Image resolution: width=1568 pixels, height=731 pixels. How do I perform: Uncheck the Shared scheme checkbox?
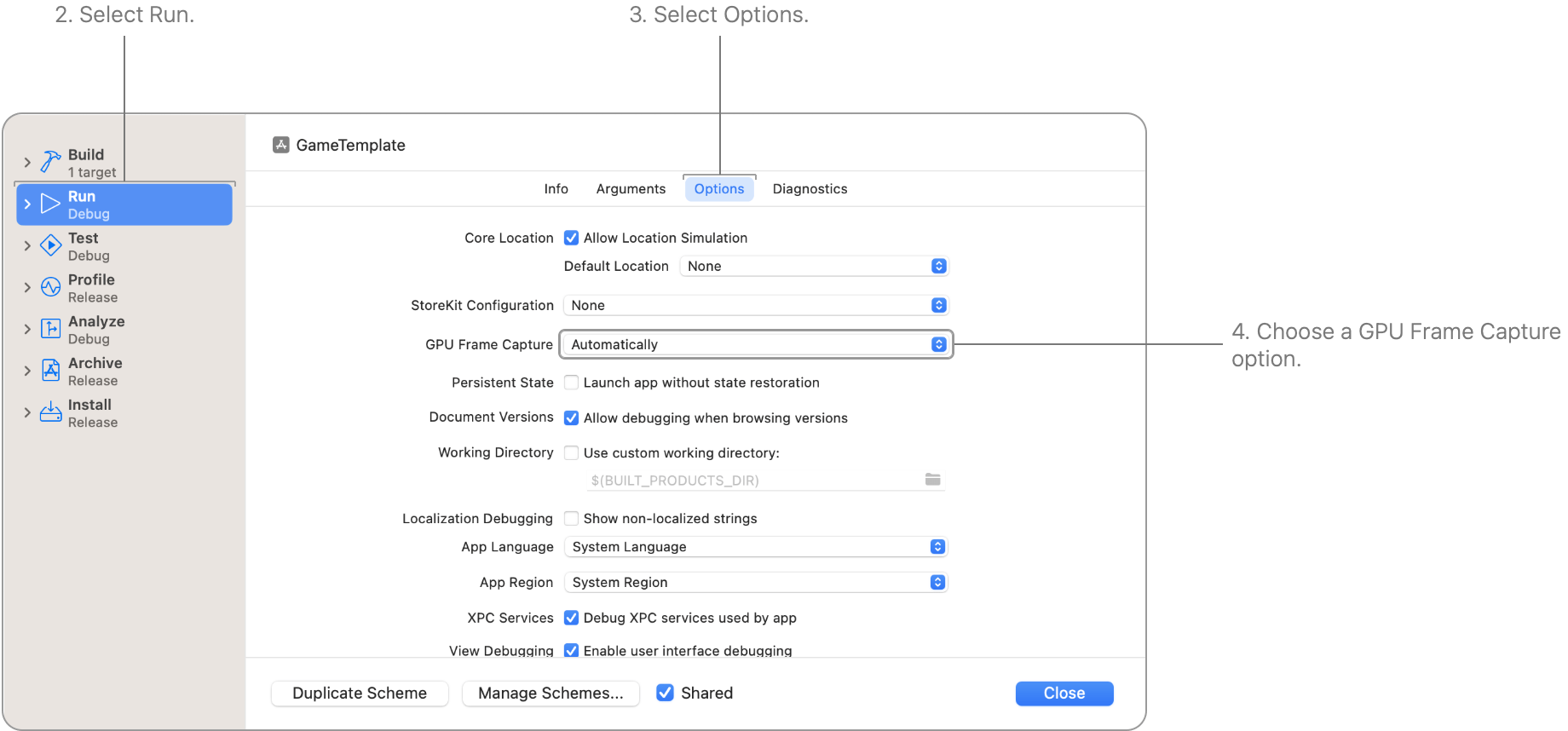pyautogui.click(x=665, y=693)
